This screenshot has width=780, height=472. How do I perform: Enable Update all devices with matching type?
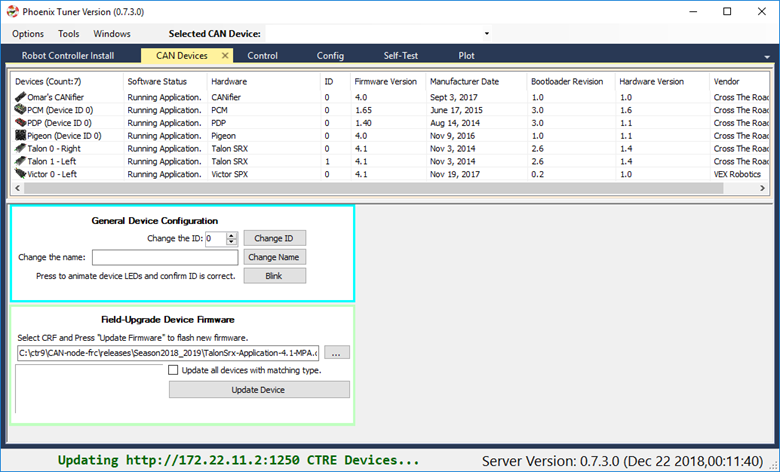tap(173, 370)
